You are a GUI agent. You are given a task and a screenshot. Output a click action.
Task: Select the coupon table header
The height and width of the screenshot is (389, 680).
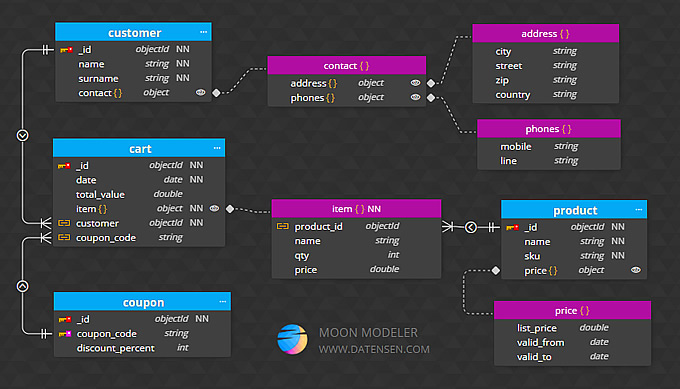click(142, 301)
